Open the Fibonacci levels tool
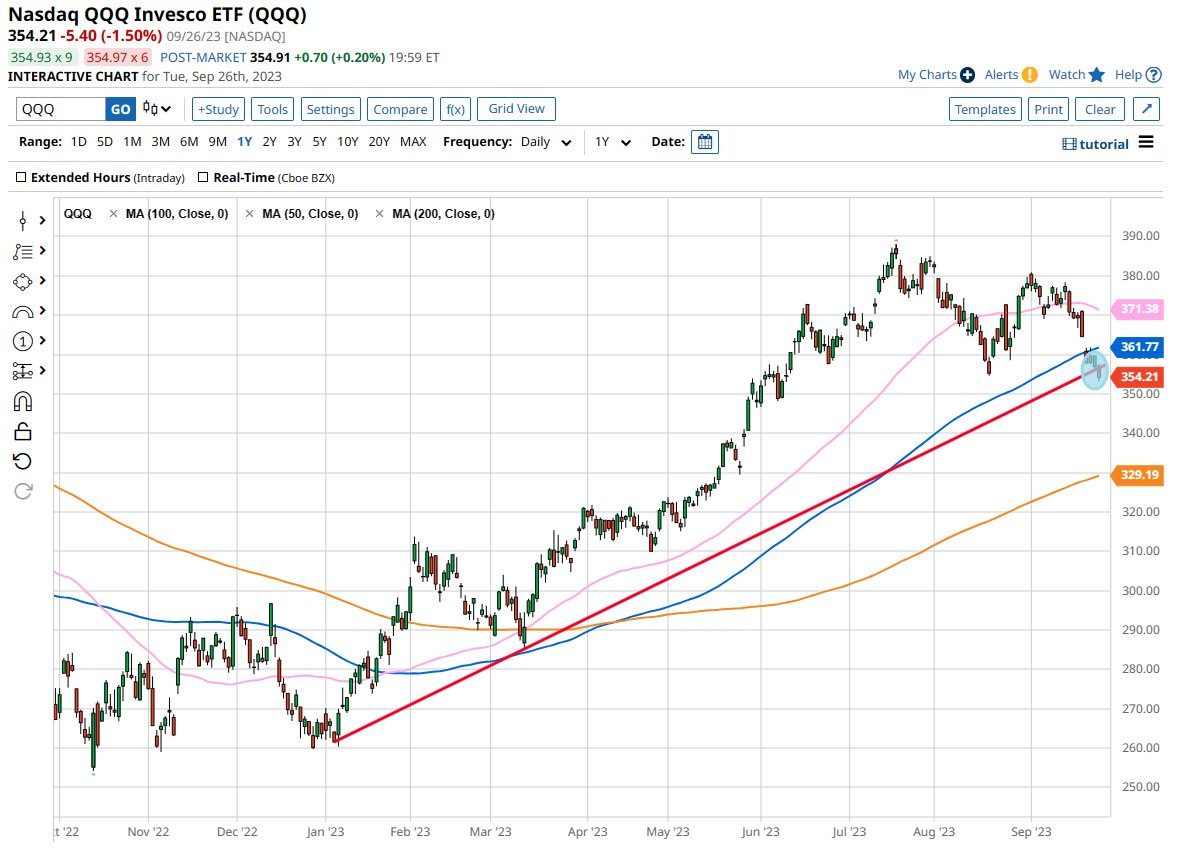The width and height of the screenshot is (1181, 857). [x=23, y=371]
